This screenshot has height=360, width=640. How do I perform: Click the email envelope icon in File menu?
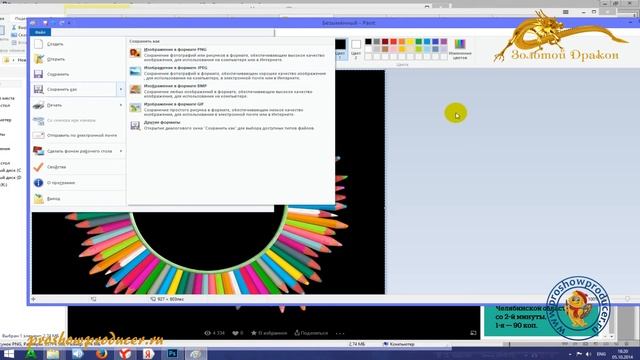38,135
